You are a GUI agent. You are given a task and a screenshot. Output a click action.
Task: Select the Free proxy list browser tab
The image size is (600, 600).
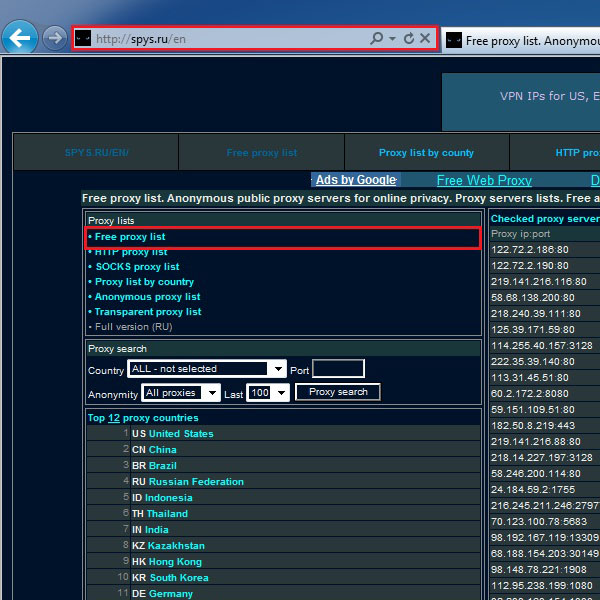(x=520, y=41)
